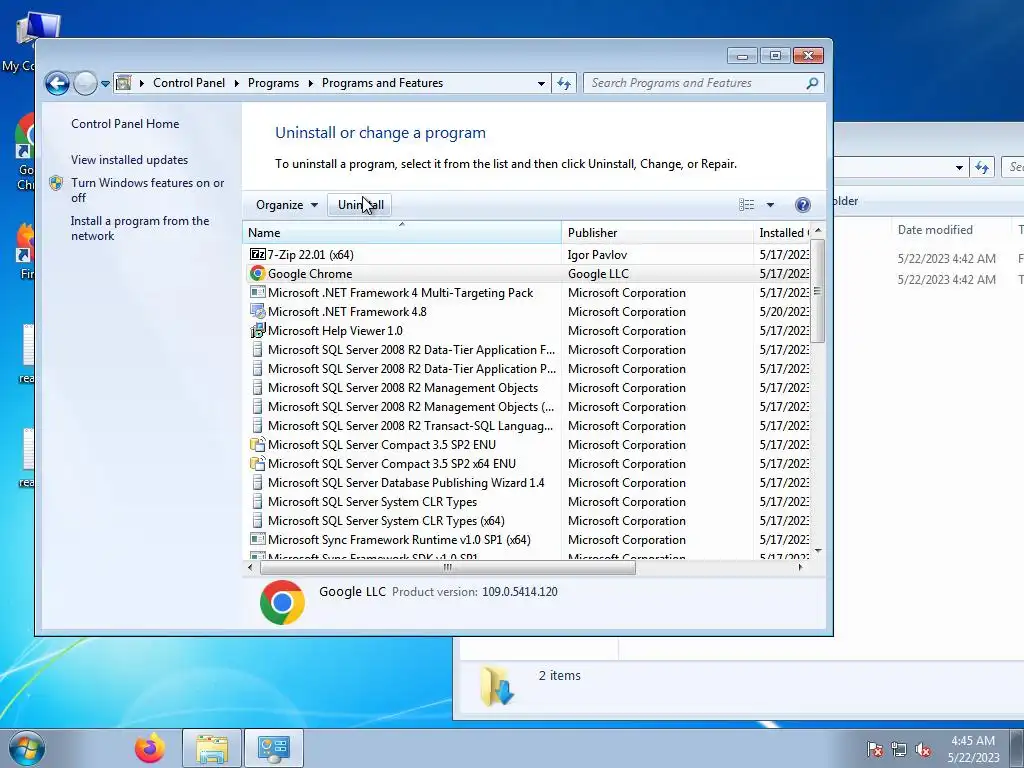Image resolution: width=1024 pixels, height=768 pixels.
Task: Click icon of Sync Framework Runtime v1.0 SP1 (x64)
Action: click(257, 539)
